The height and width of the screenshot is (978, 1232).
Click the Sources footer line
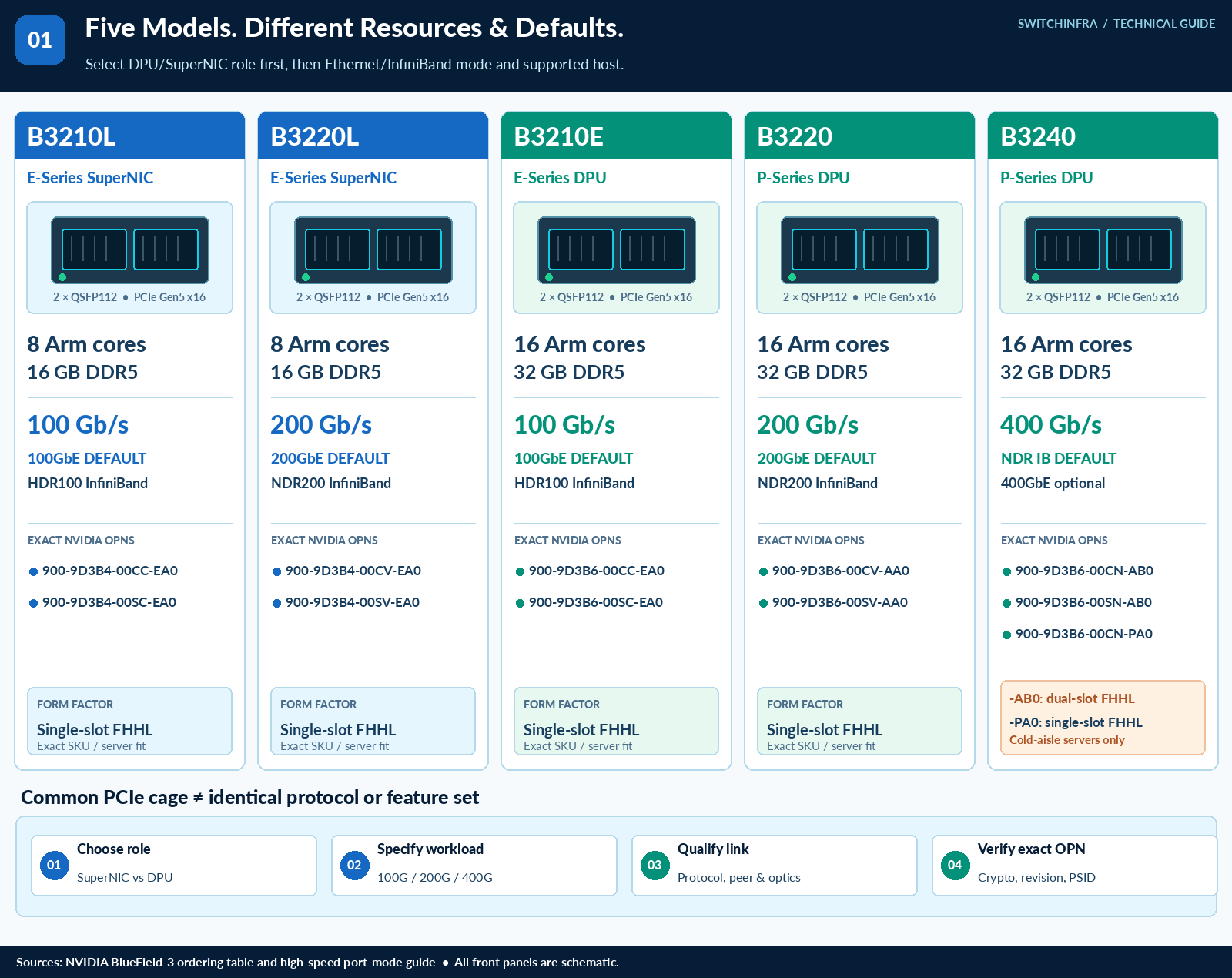tap(317, 962)
